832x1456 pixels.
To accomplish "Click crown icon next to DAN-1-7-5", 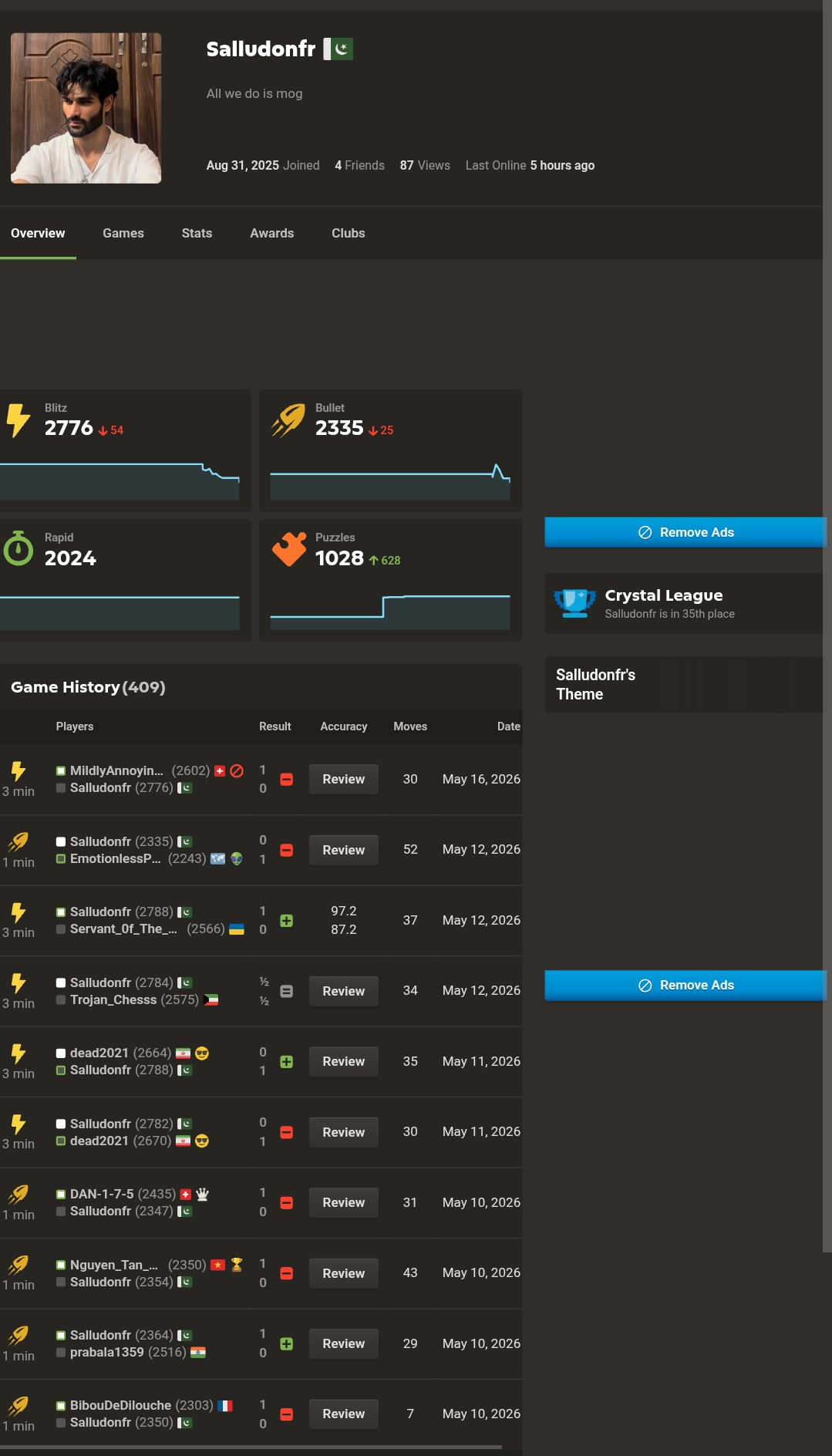I will [202, 1195].
